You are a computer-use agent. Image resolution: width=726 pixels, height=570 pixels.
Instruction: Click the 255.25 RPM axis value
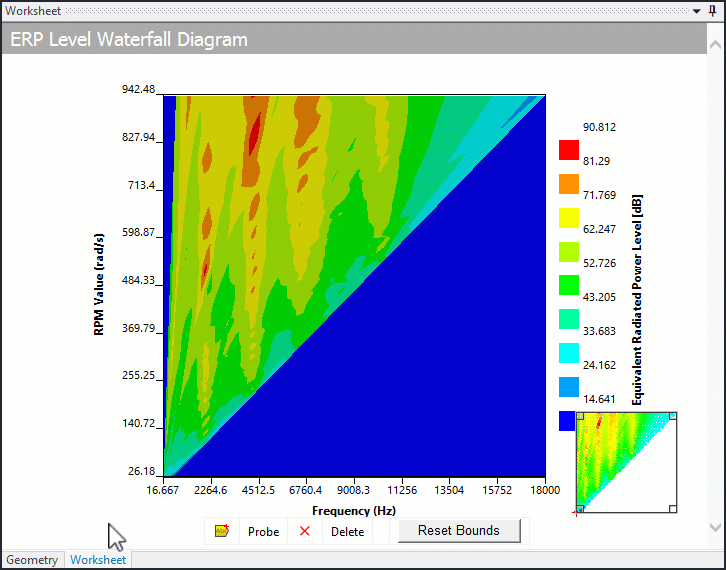click(138, 375)
